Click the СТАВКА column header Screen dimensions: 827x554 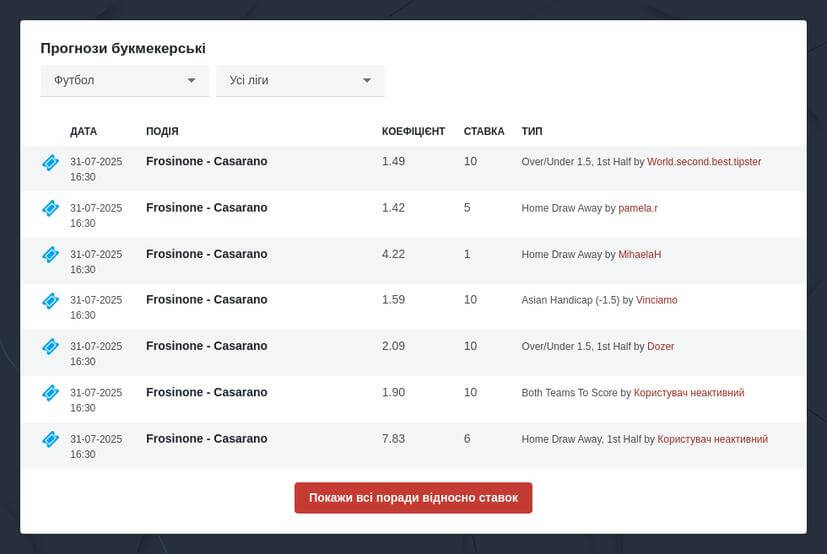(x=484, y=131)
